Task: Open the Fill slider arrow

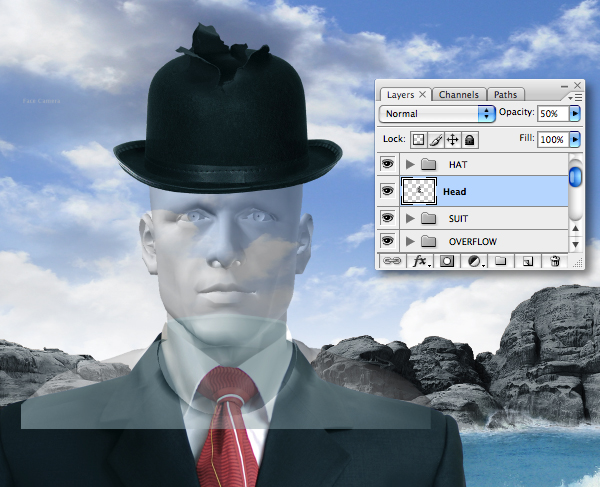Action: [x=575, y=139]
